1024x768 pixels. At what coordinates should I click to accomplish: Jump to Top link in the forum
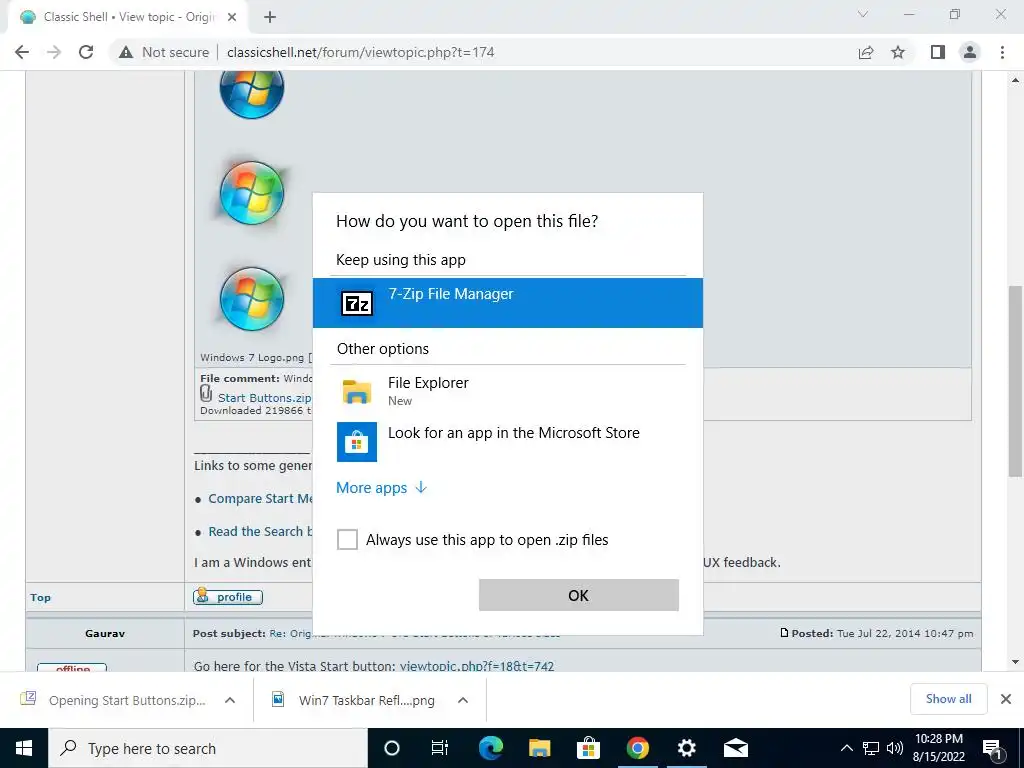[x=40, y=597]
